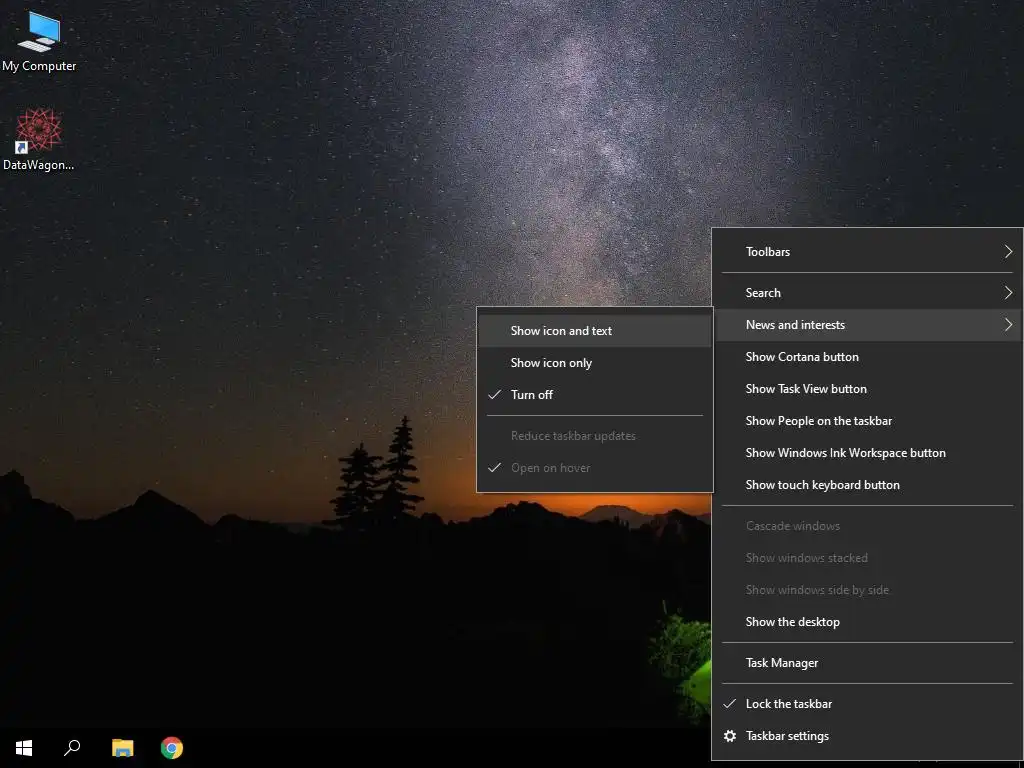Click the disabled Show windows stacked entry

(867, 558)
